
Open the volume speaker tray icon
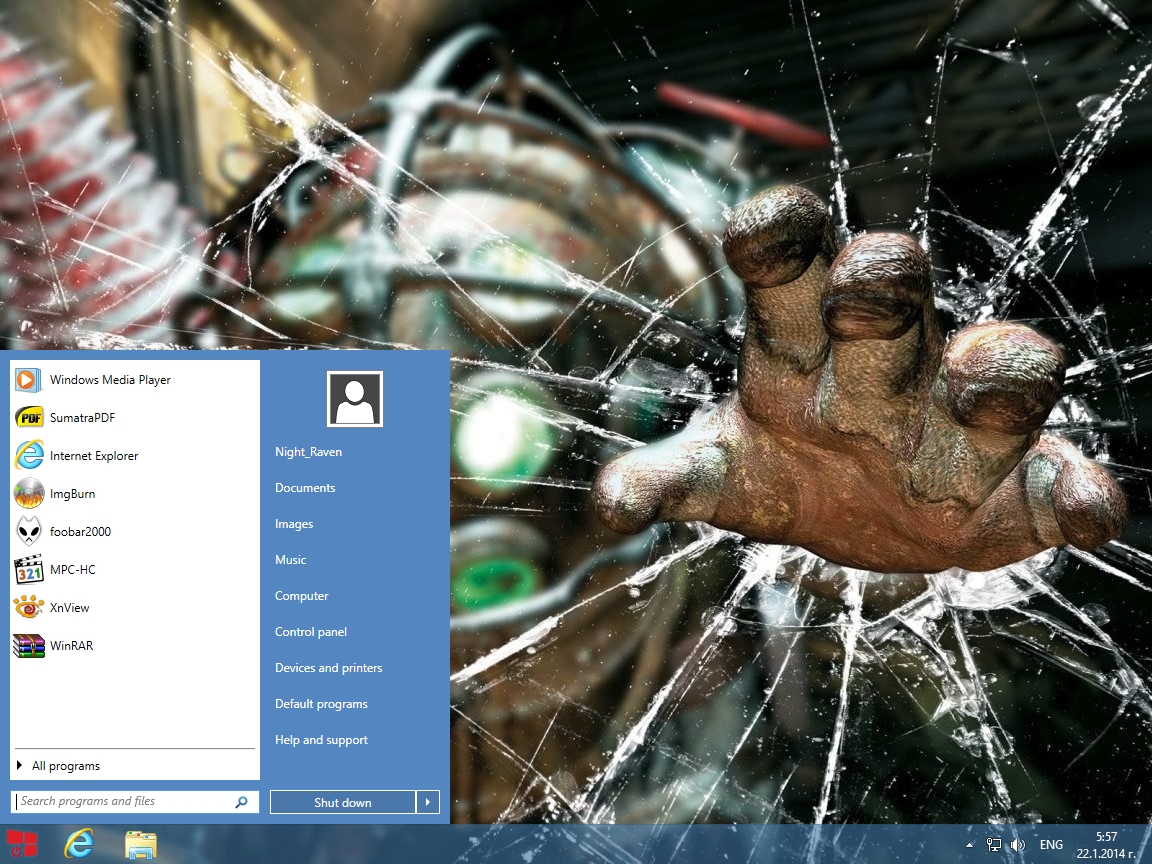(x=1018, y=845)
